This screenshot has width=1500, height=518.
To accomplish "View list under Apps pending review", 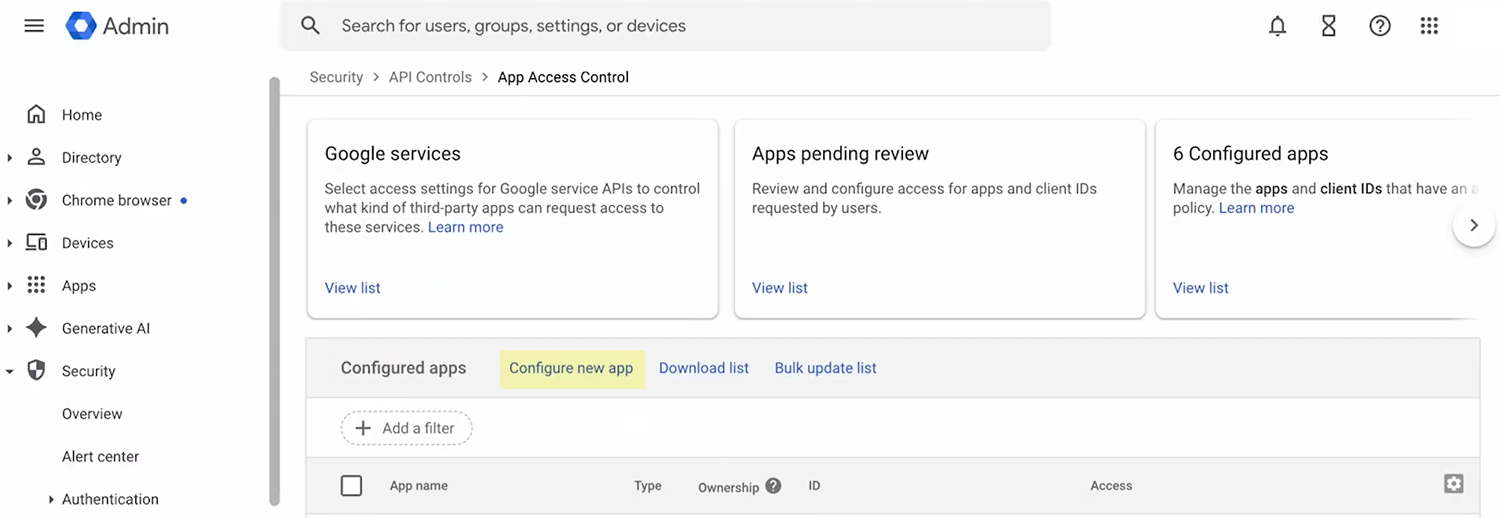I will [x=779, y=288].
